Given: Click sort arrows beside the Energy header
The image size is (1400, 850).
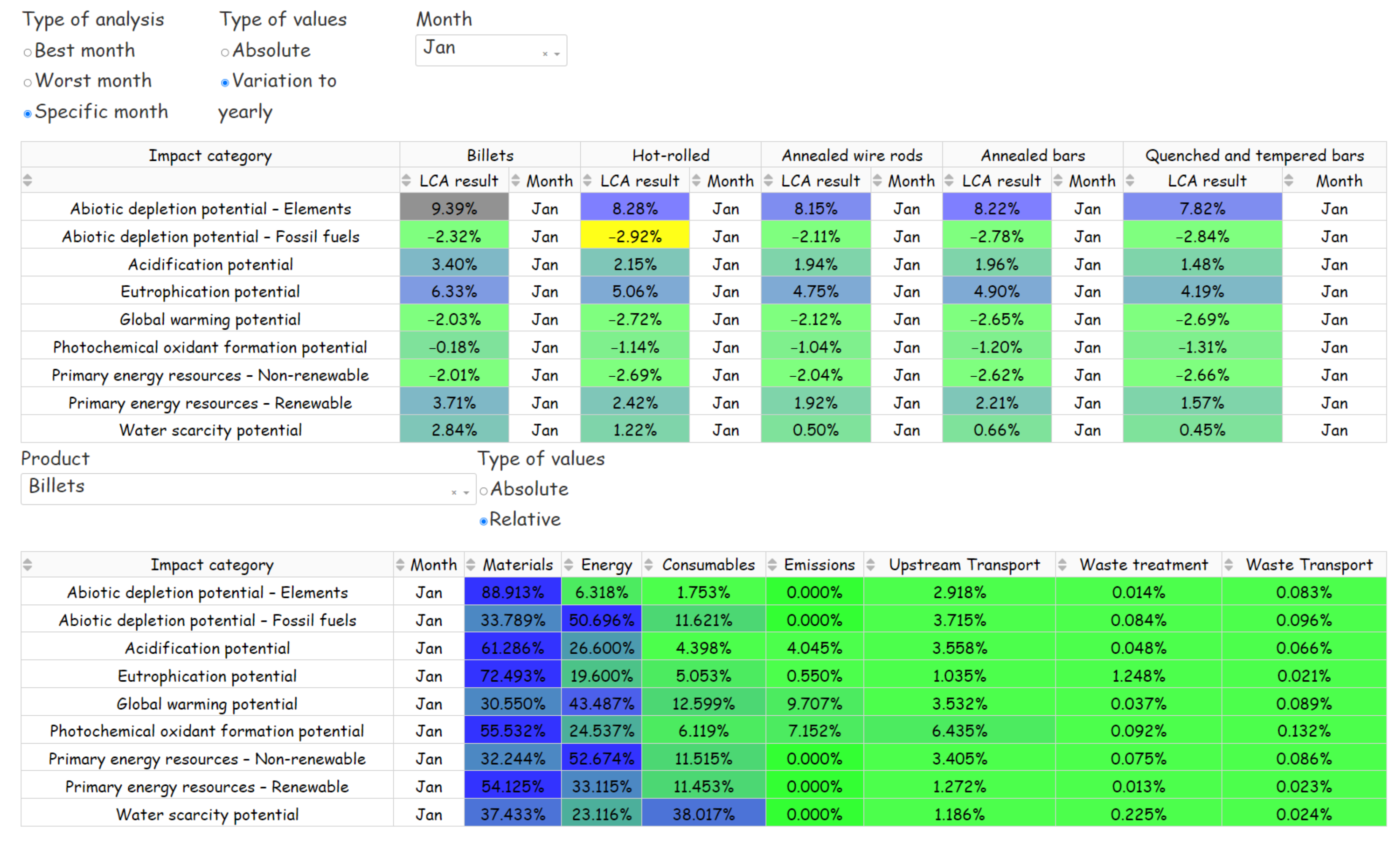Looking at the screenshot, I should 568,565.
